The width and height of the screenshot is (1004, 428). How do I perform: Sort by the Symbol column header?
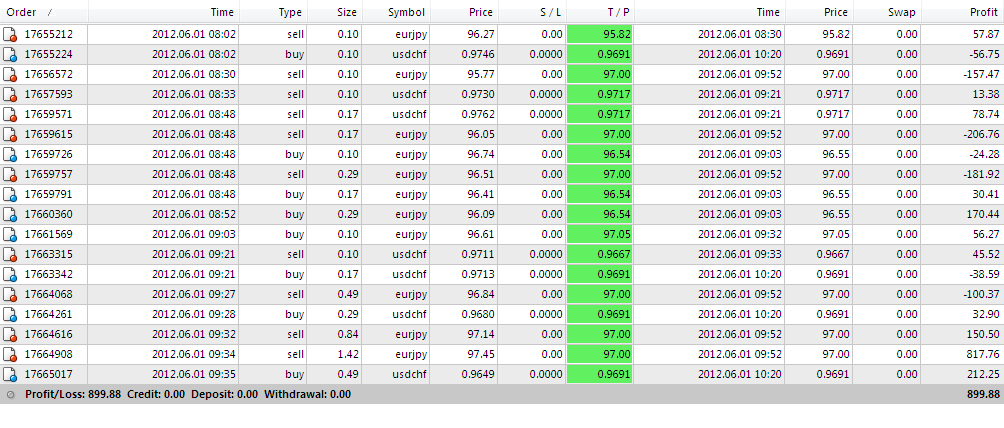(x=396, y=12)
